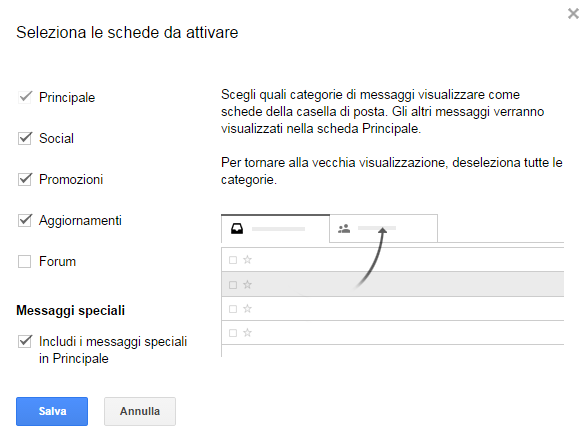Image resolution: width=586 pixels, height=438 pixels.
Task: Close the dialog with the X icon
Action: tap(573, 14)
